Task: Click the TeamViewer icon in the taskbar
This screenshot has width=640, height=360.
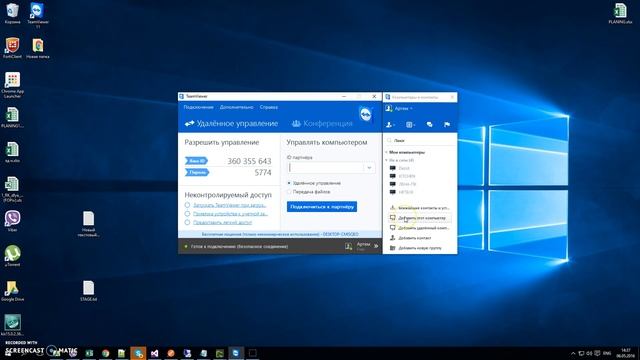Action: [236, 353]
